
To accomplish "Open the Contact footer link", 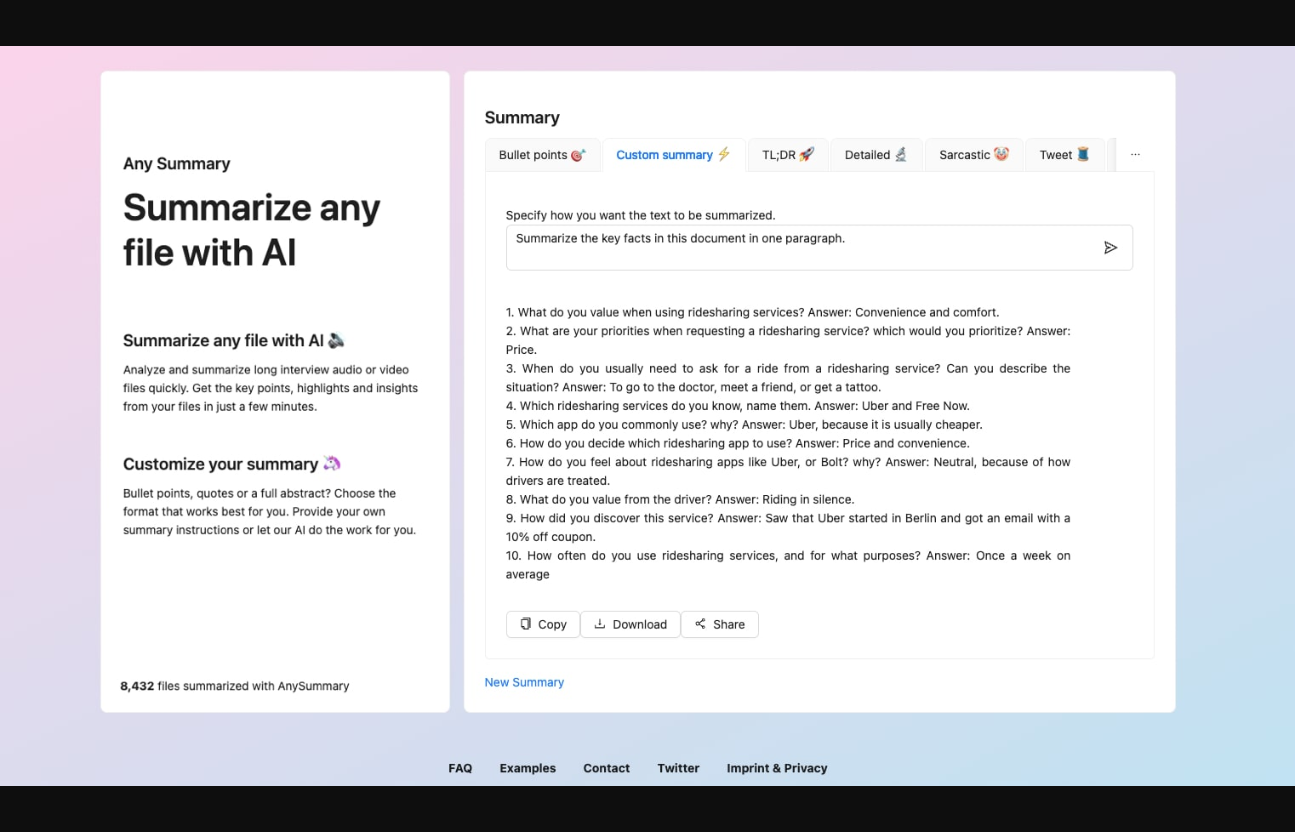I will click(606, 768).
